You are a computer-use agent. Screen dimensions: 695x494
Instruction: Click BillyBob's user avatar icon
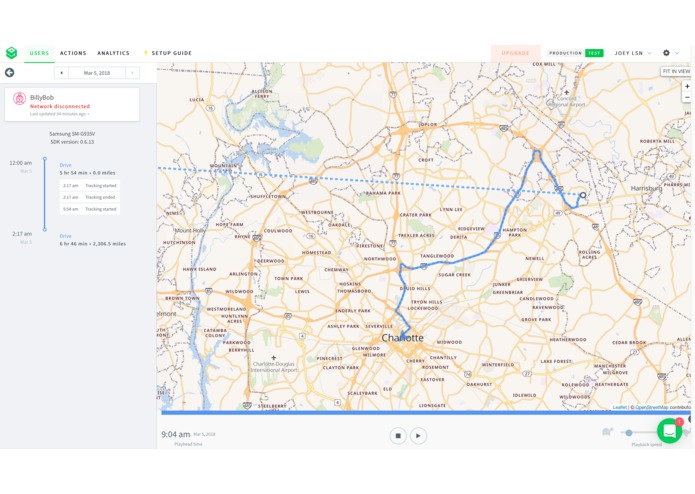point(19,98)
